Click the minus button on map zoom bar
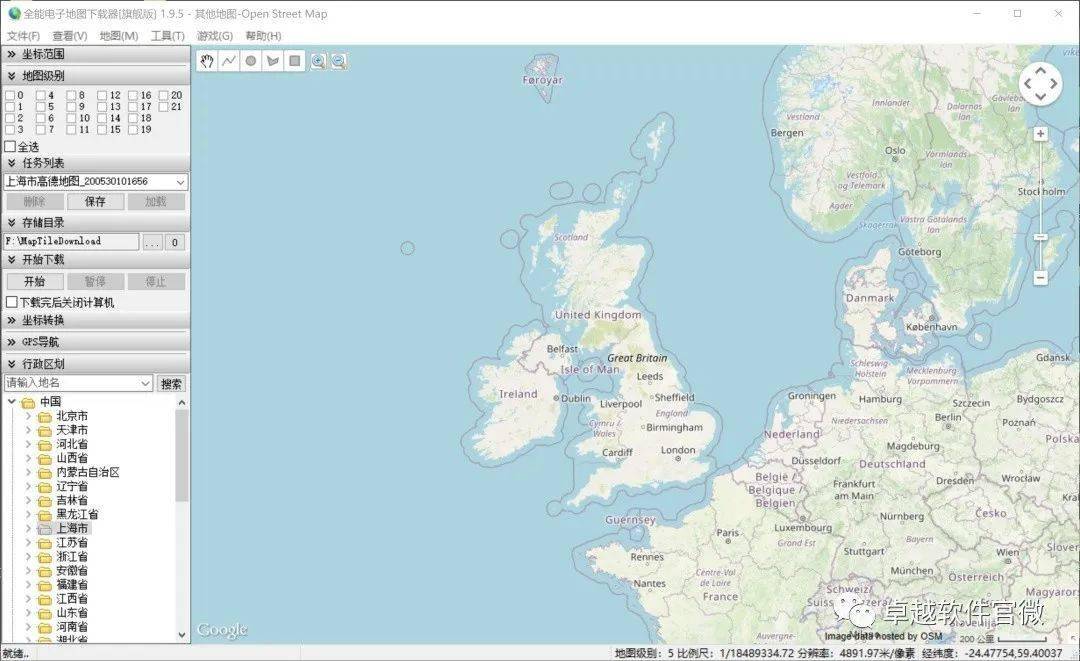 coord(1040,277)
